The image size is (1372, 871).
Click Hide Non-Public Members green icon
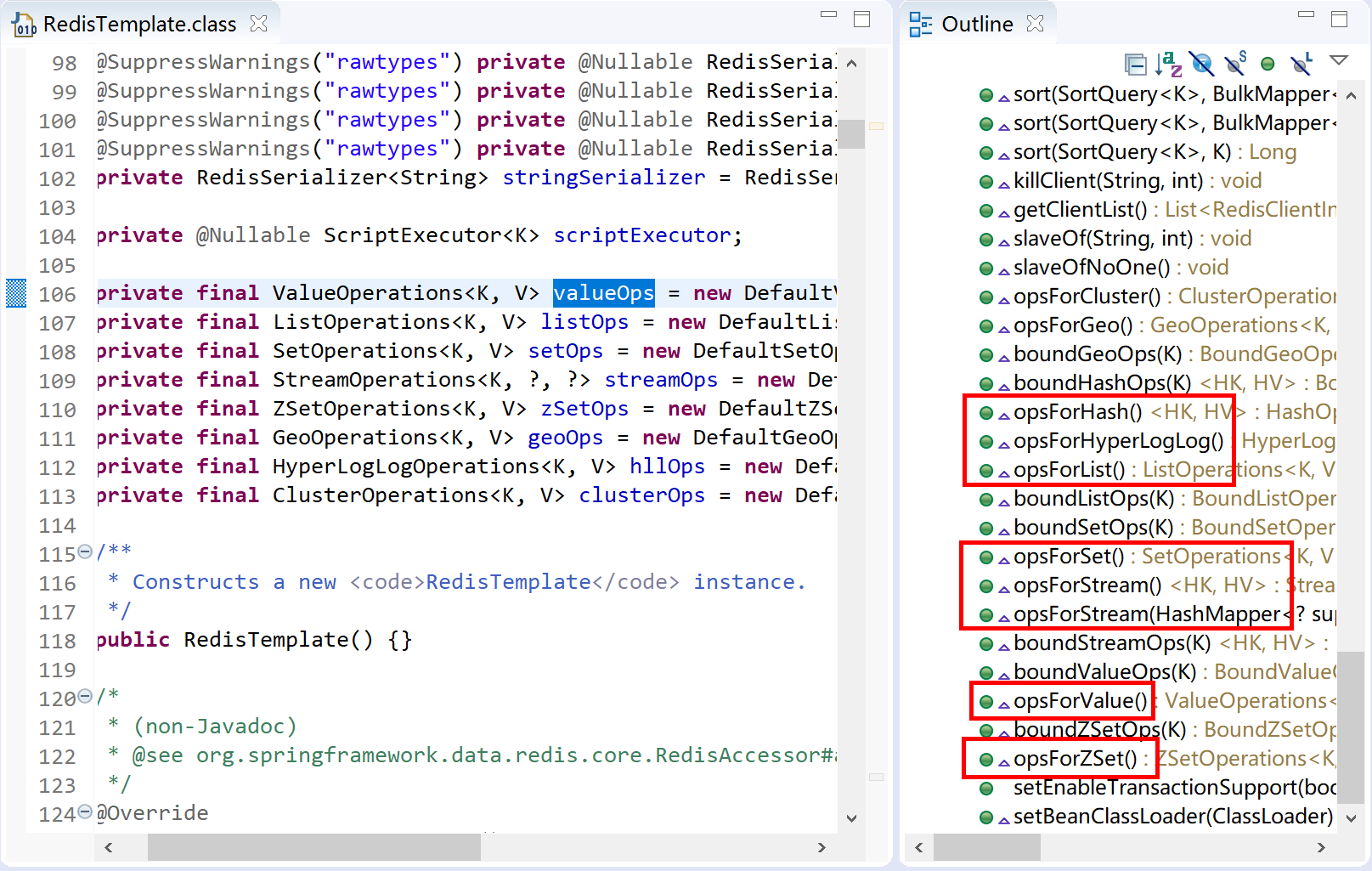[x=1268, y=64]
